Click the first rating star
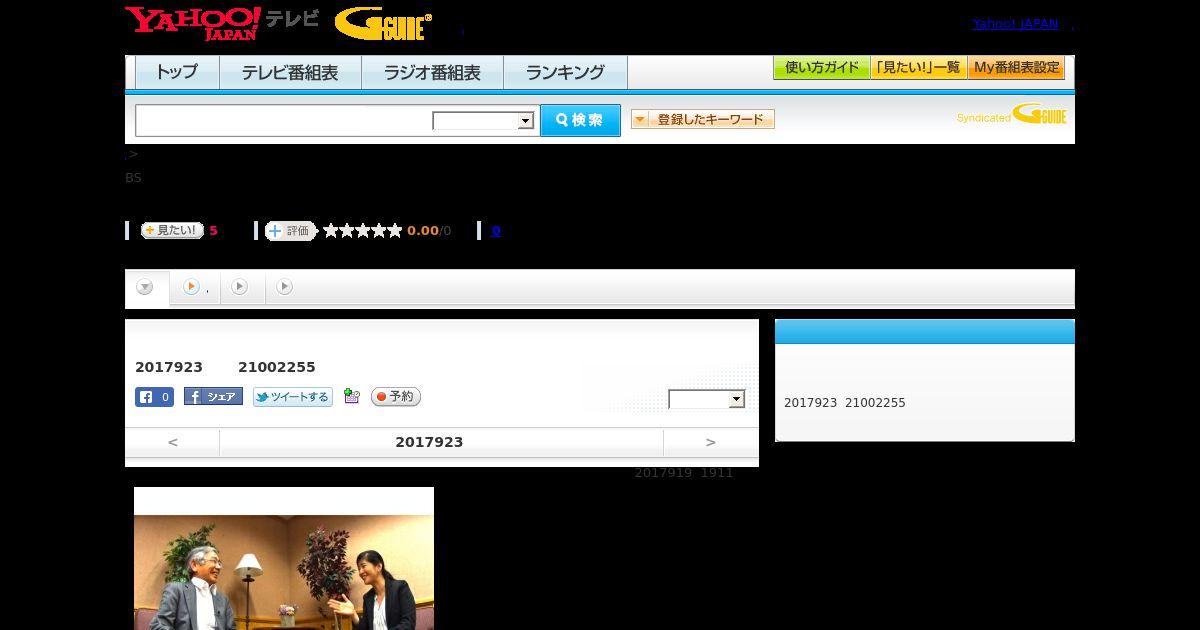Image resolution: width=1200 pixels, height=630 pixels. point(331,231)
